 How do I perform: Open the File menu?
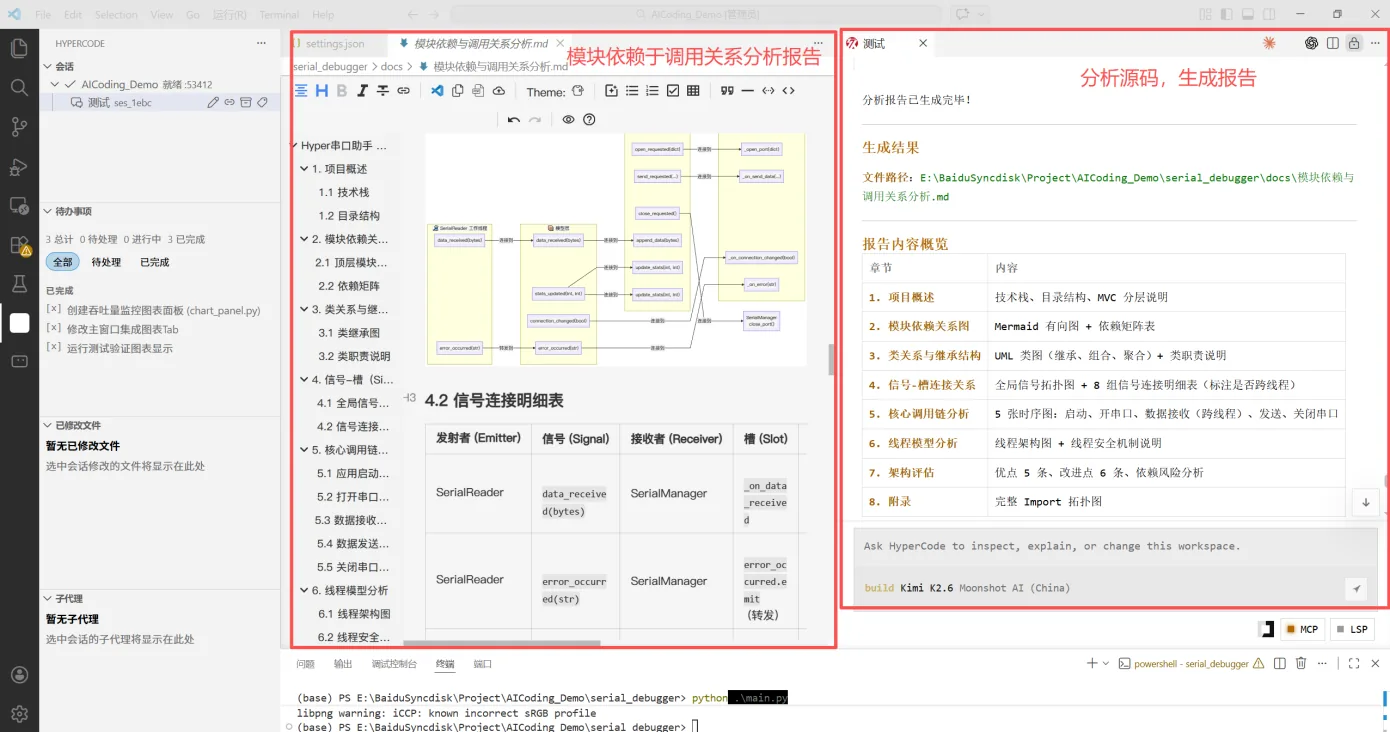point(43,15)
